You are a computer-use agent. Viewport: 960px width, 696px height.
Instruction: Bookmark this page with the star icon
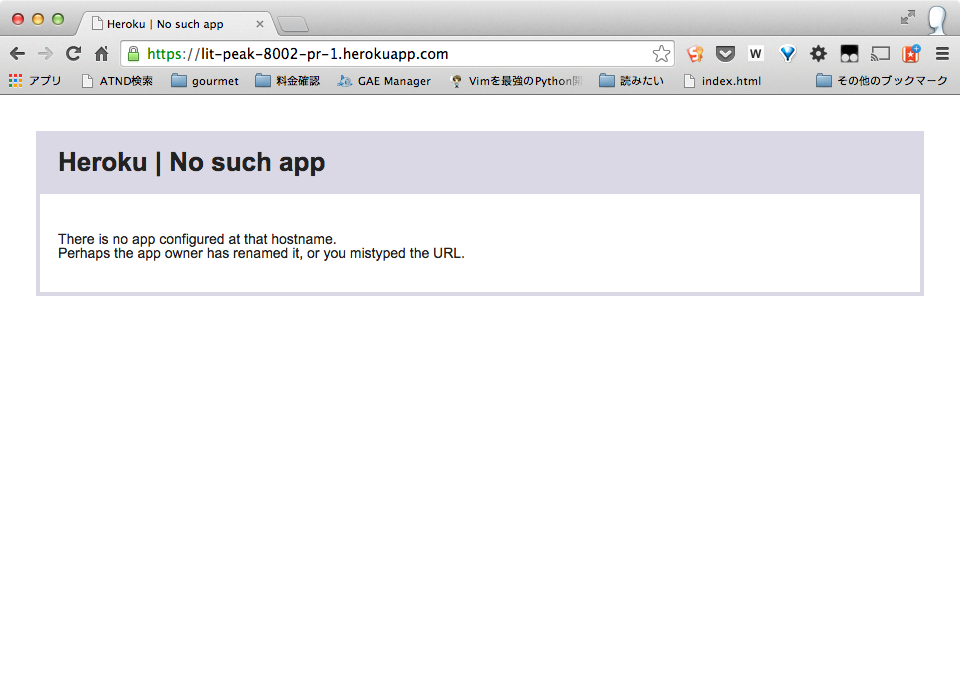point(661,54)
